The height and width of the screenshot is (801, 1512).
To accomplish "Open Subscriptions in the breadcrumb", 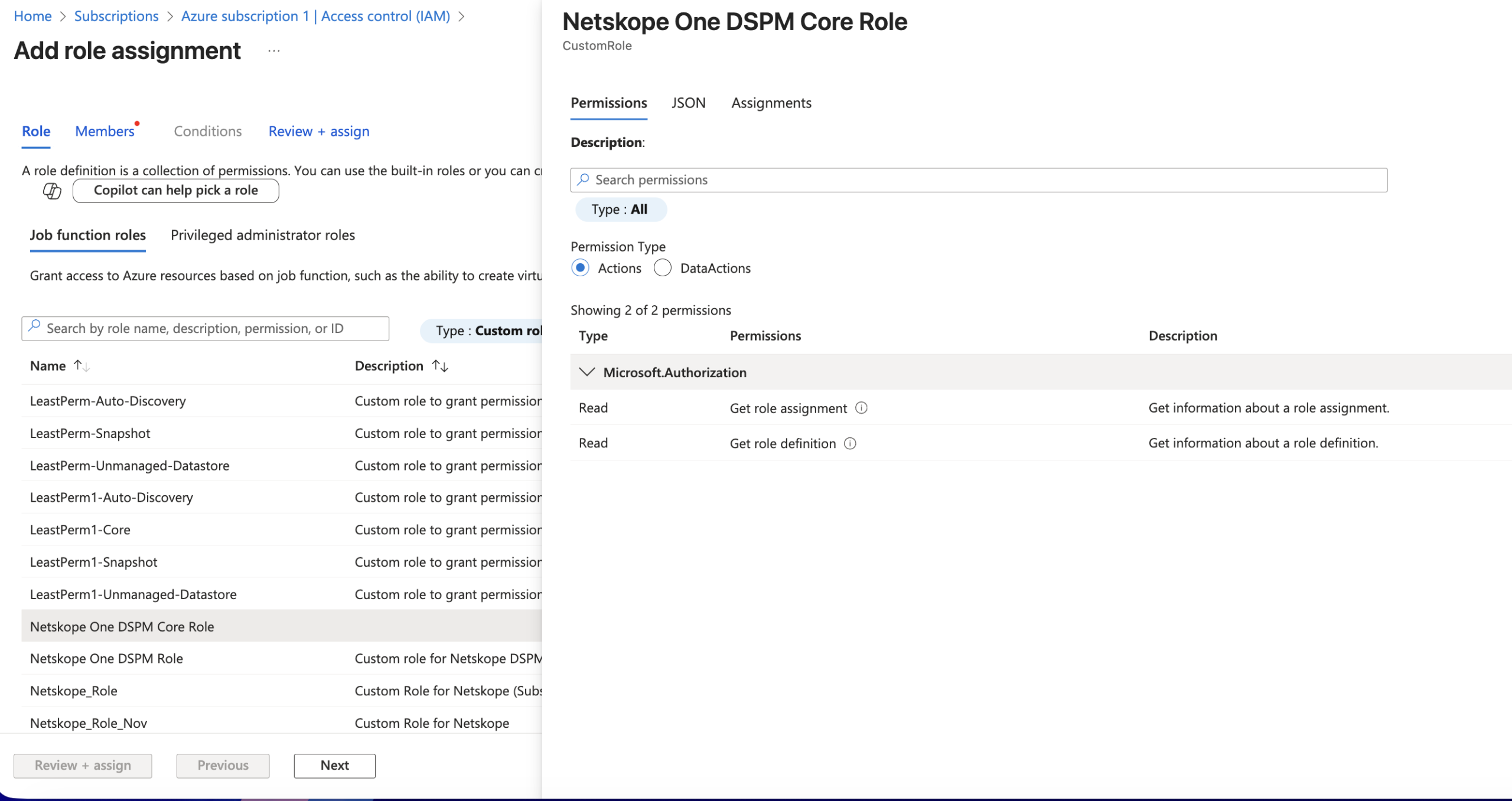I will [x=116, y=16].
